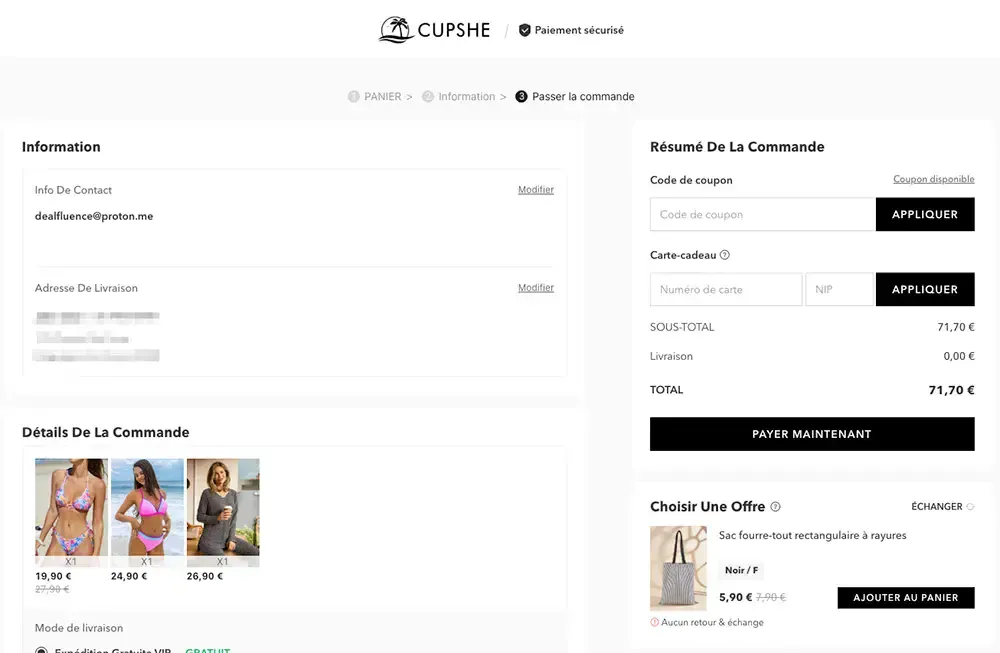Click the Noir / F variant label

[x=741, y=570]
